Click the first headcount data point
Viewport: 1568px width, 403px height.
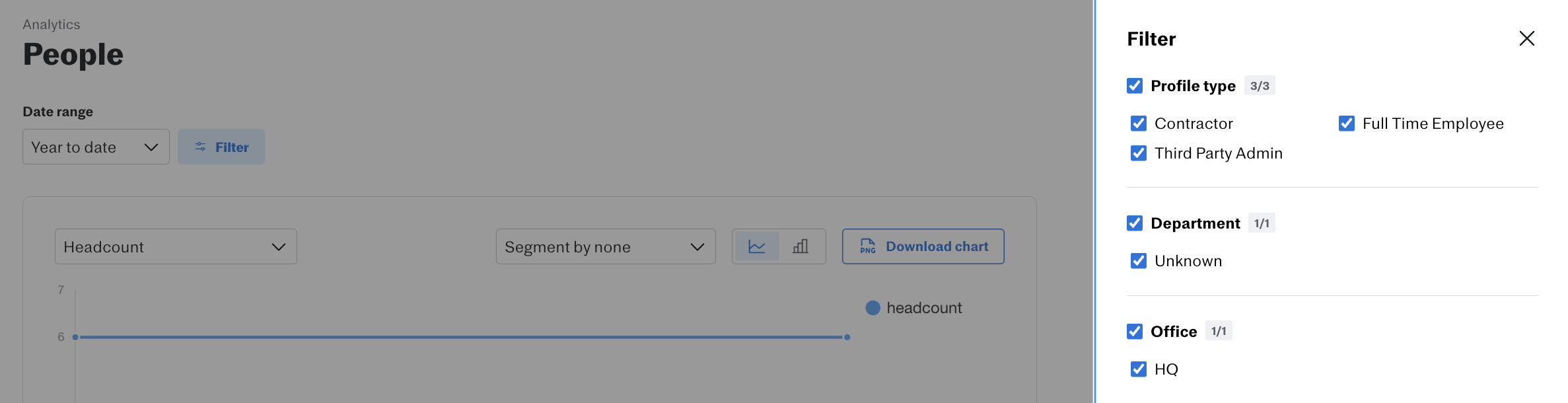(75, 337)
